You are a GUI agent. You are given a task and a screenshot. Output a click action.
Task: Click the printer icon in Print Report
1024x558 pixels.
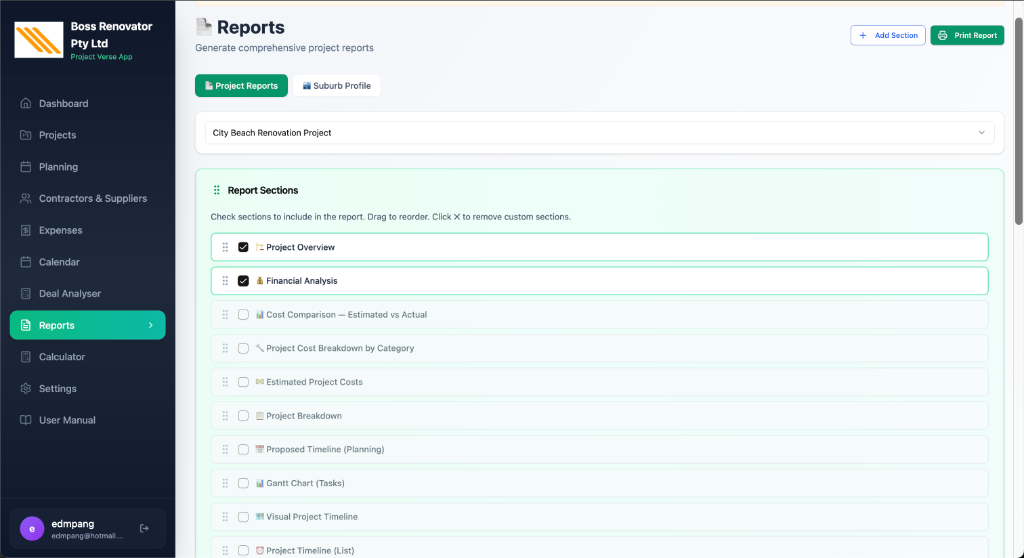click(942, 35)
